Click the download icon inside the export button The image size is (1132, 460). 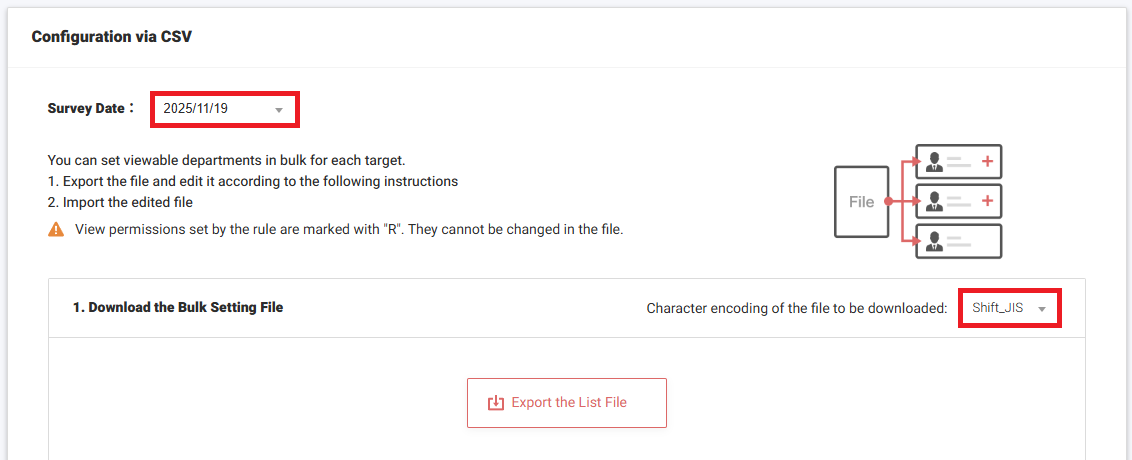[496, 403]
